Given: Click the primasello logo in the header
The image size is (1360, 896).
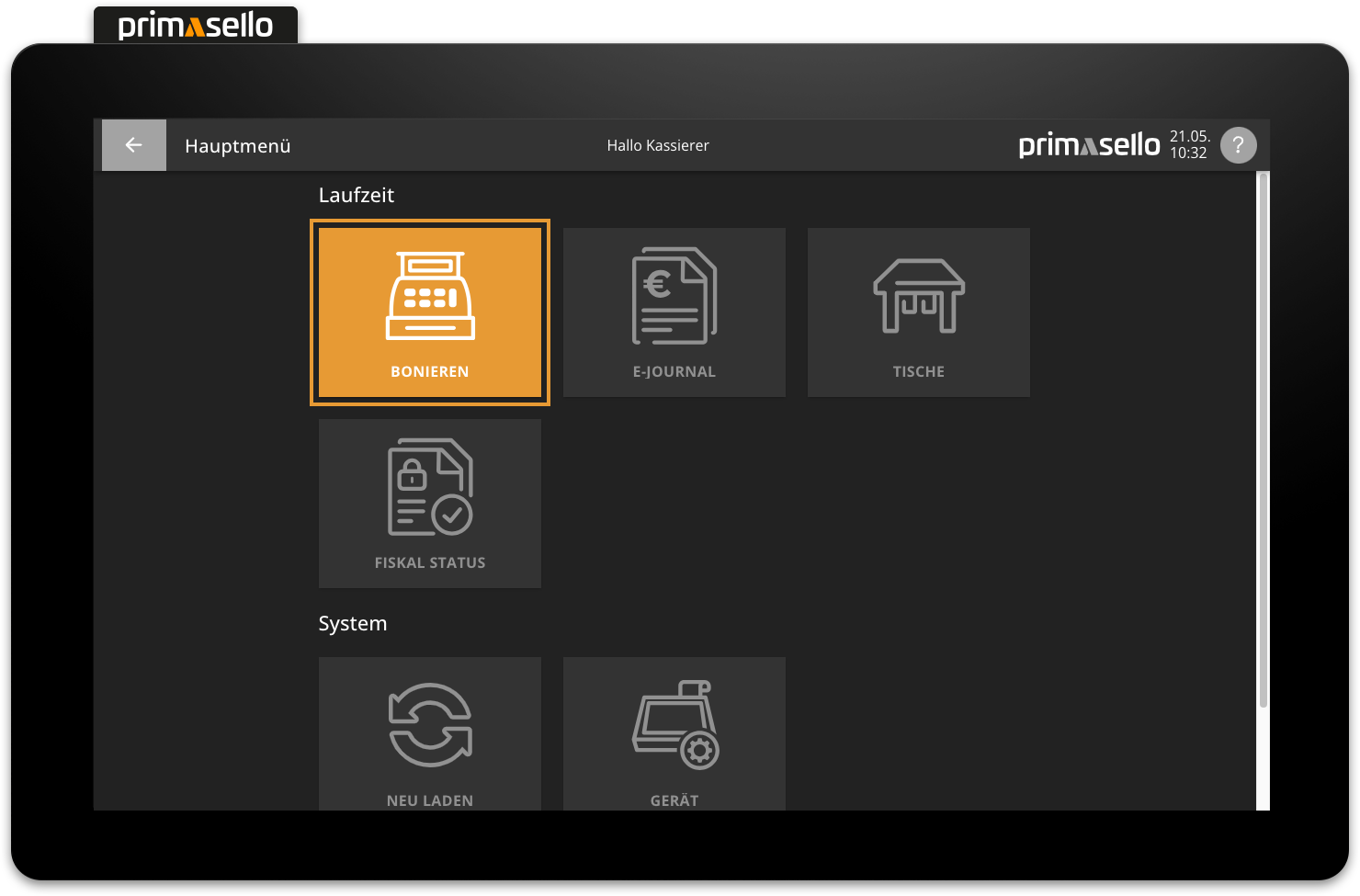Looking at the screenshot, I should click(x=1088, y=144).
